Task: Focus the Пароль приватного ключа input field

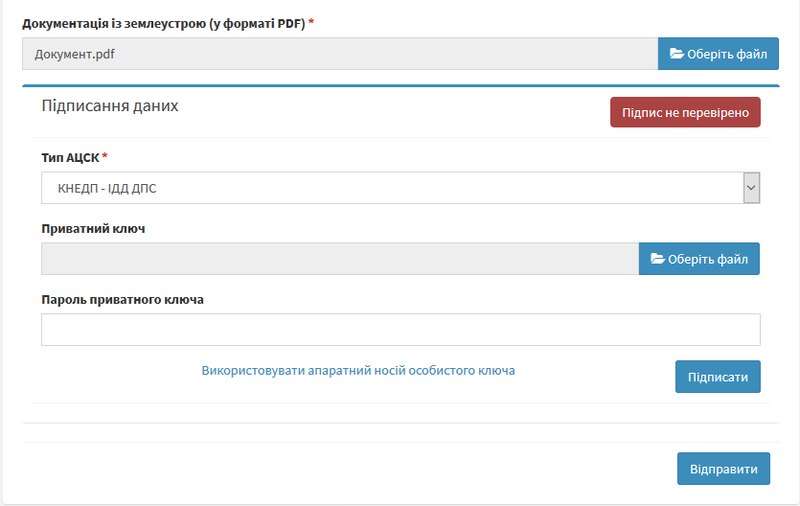Action: (x=400, y=330)
